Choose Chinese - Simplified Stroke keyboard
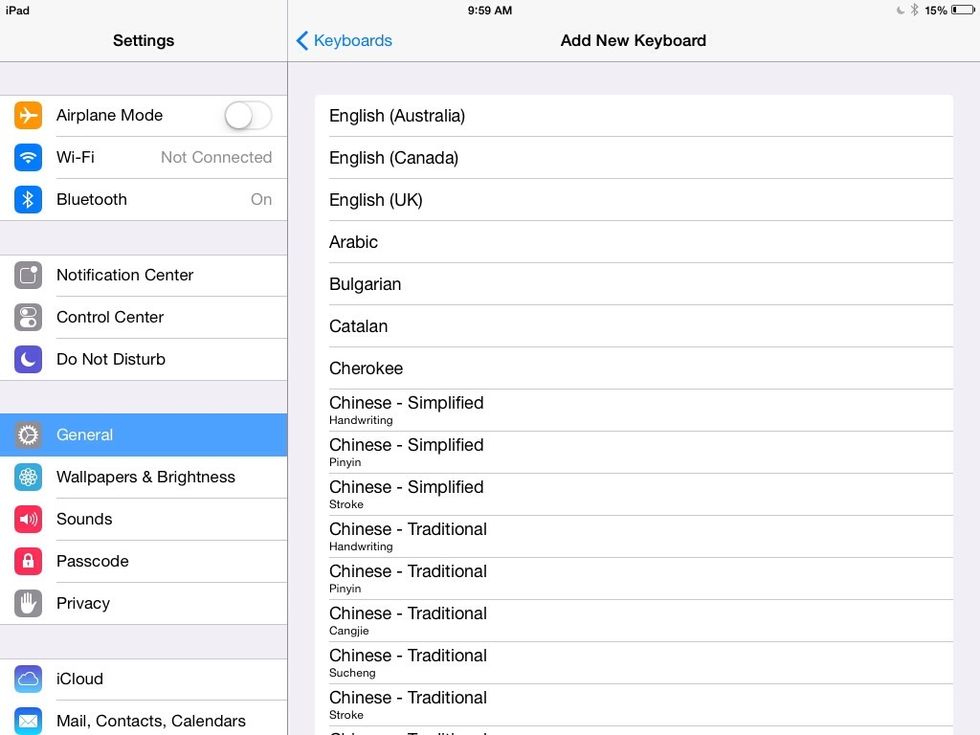The image size is (980, 735). point(634,494)
